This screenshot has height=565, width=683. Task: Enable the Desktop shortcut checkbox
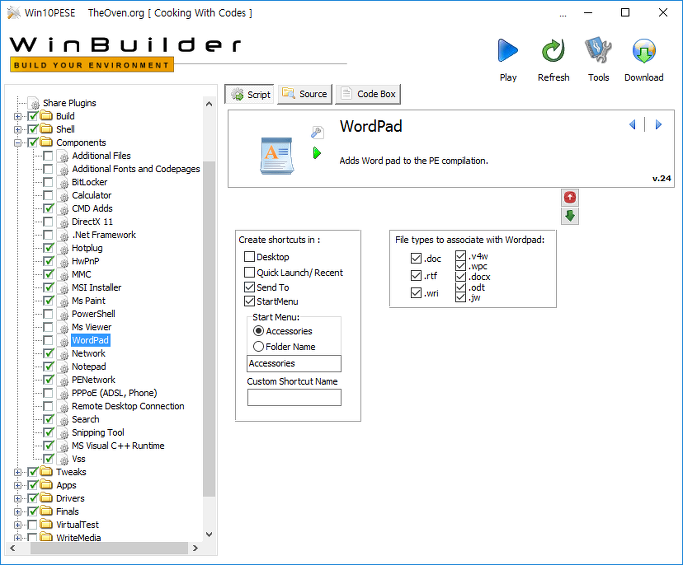point(249,256)
